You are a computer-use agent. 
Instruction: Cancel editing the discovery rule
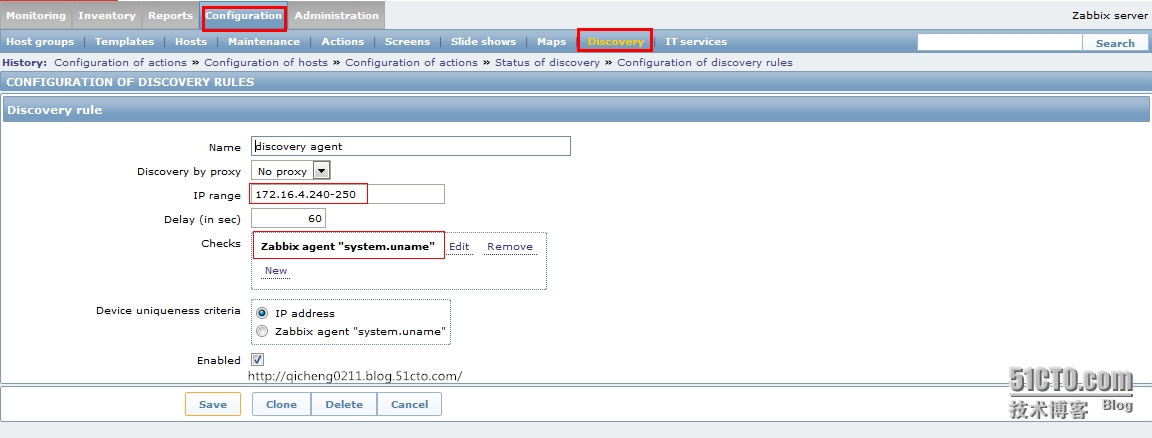409,404
